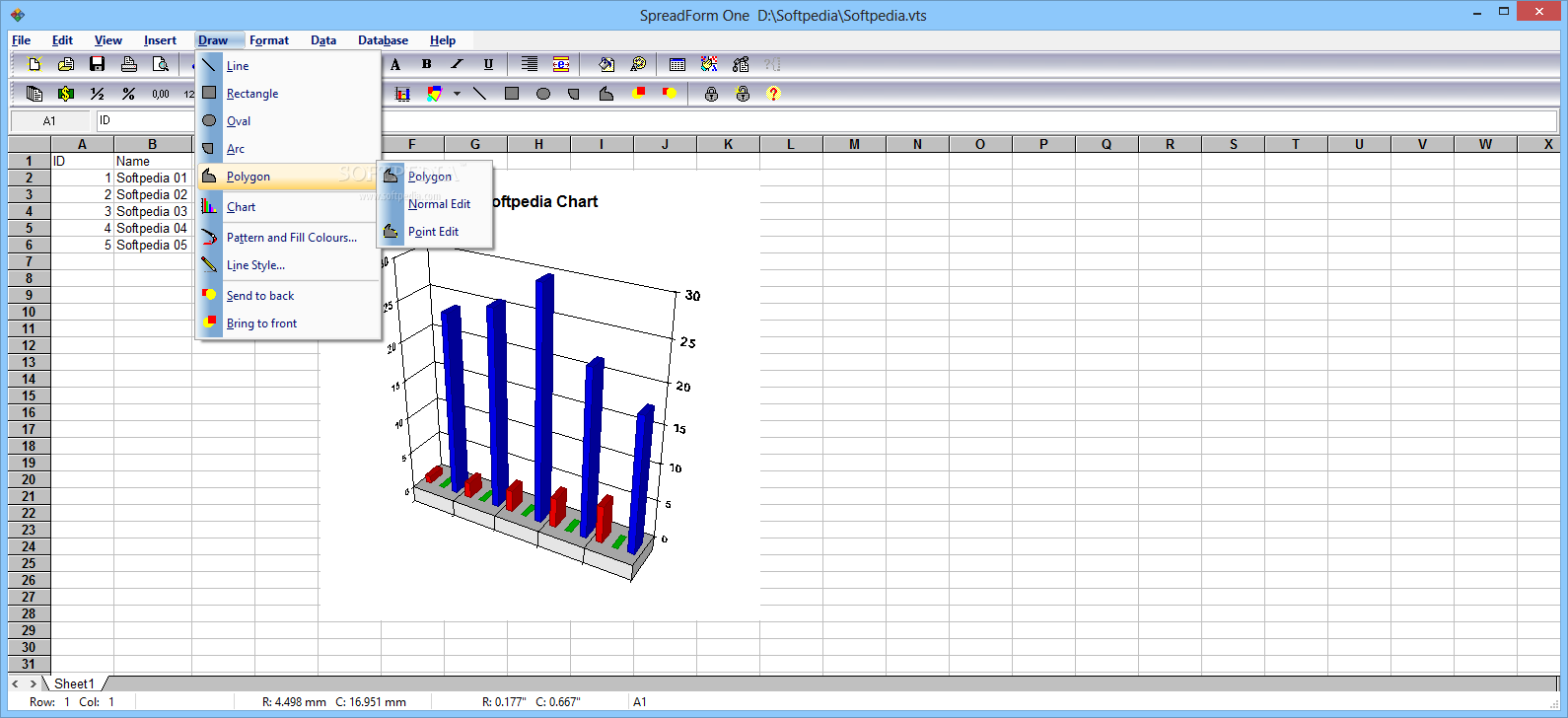Select row header 10
This screenshot has height=718, width=1568.
point(29,312)
